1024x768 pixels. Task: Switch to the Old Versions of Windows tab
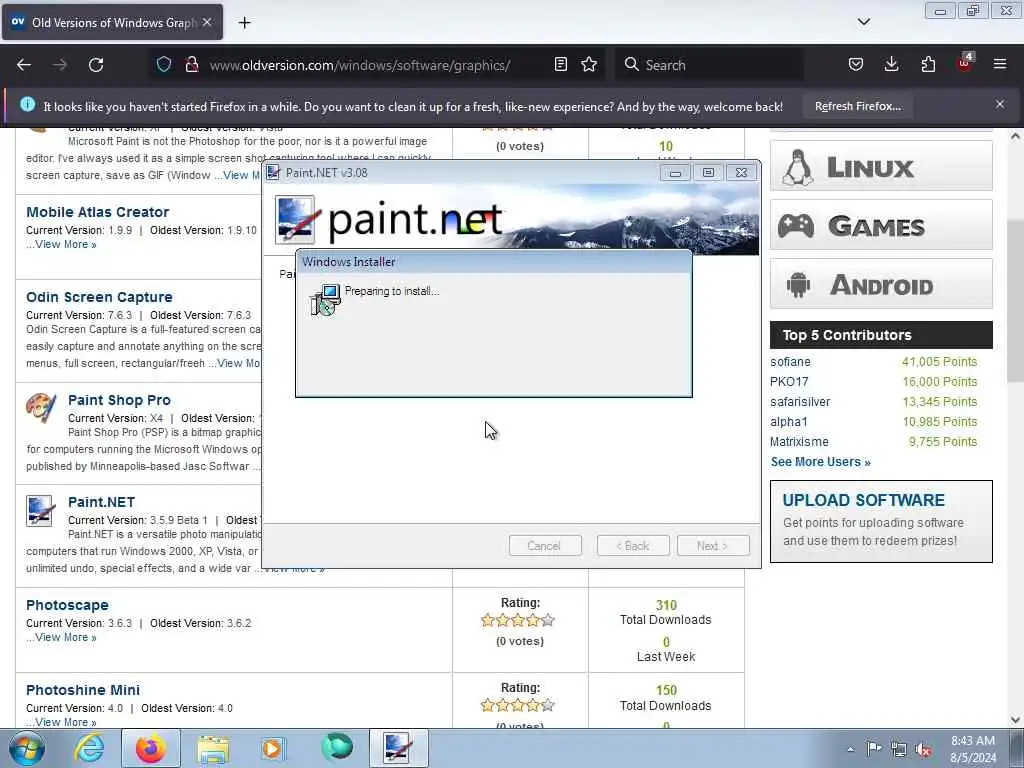tap(112, 22)
